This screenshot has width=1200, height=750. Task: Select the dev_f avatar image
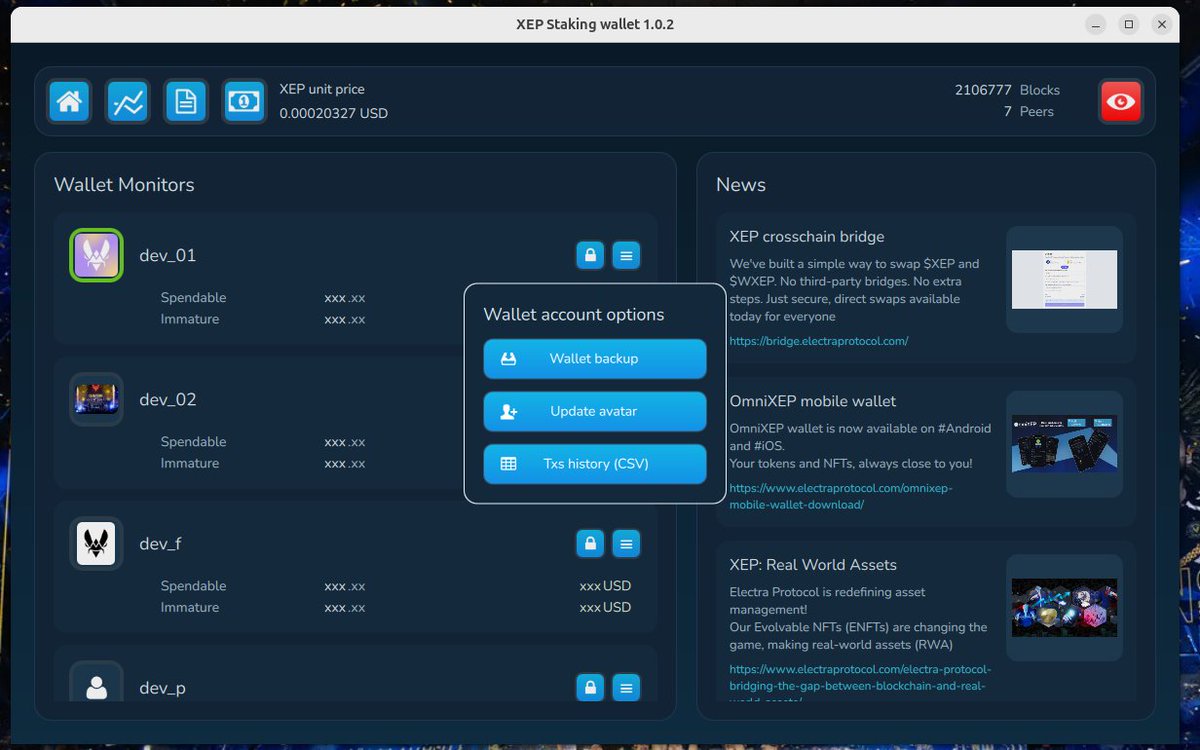click(x=96, y=543)
